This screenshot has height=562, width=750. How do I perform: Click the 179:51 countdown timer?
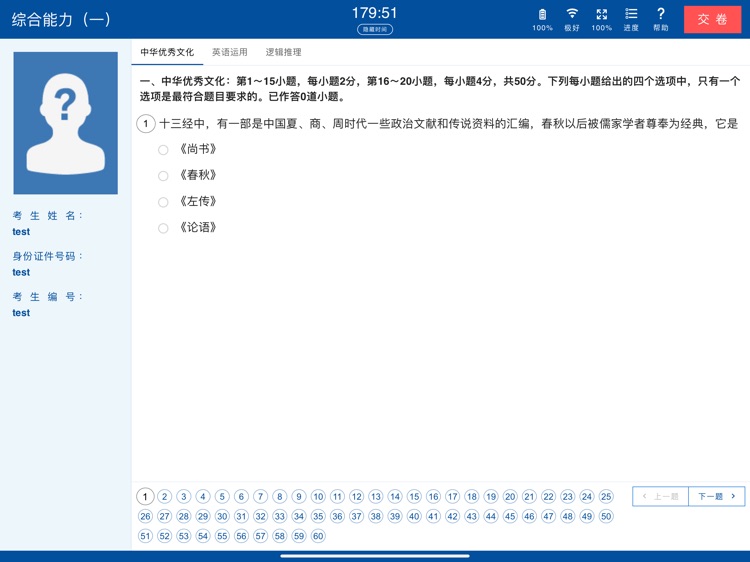375,13
